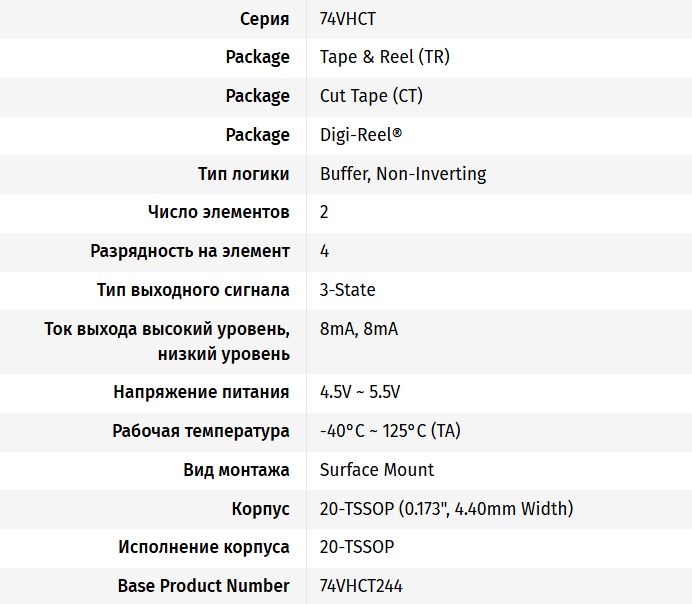Click the Рабочая температура label
The width and height of the screenshot is (692, 604).
(201, 431)
